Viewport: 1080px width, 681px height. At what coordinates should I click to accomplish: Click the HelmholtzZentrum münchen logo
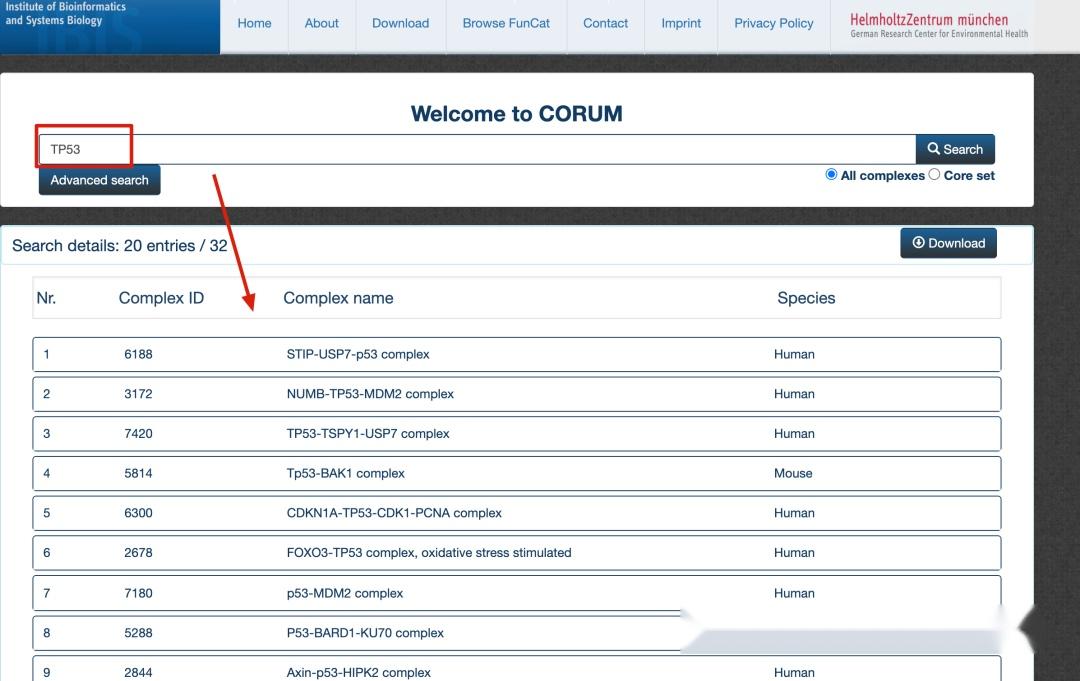pyautogui.click(x=934, y=25)
